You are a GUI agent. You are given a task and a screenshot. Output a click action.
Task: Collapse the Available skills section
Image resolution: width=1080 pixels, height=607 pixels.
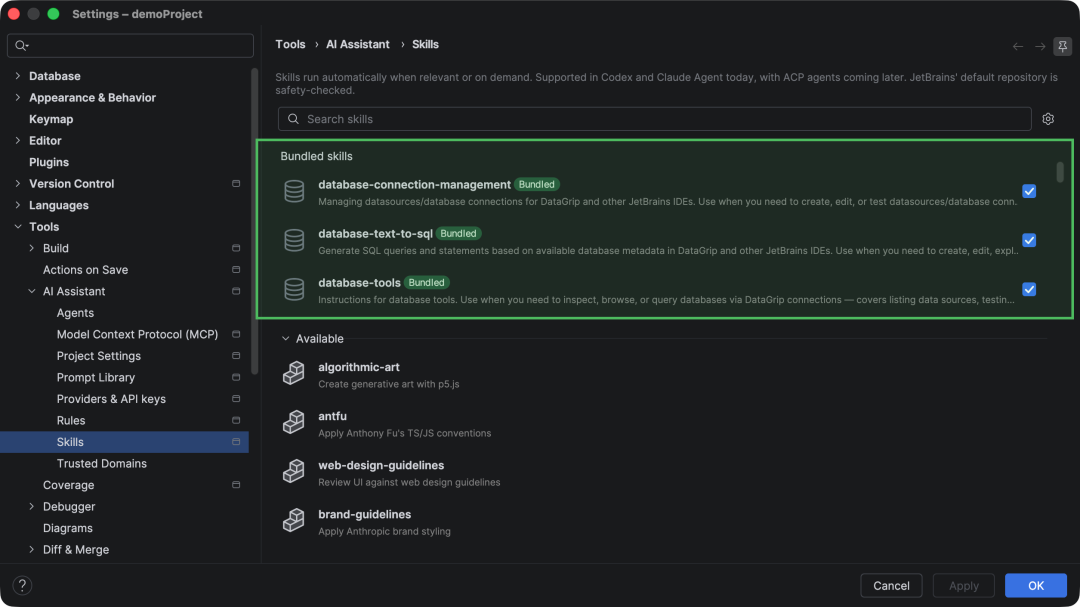pyautogui.click(x=285, y=339)
